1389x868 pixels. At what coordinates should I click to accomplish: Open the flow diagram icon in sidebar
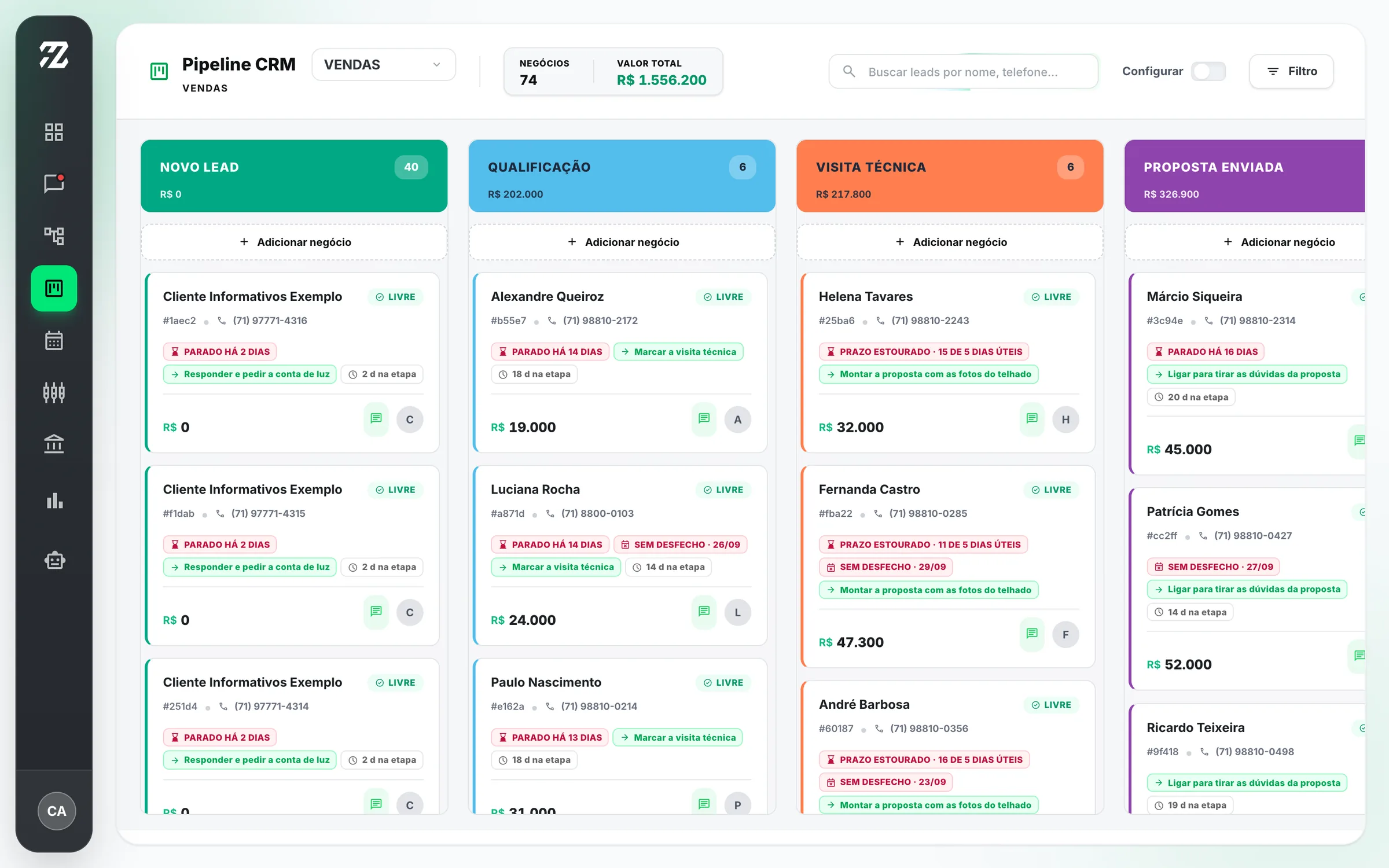tap(54, 236)
